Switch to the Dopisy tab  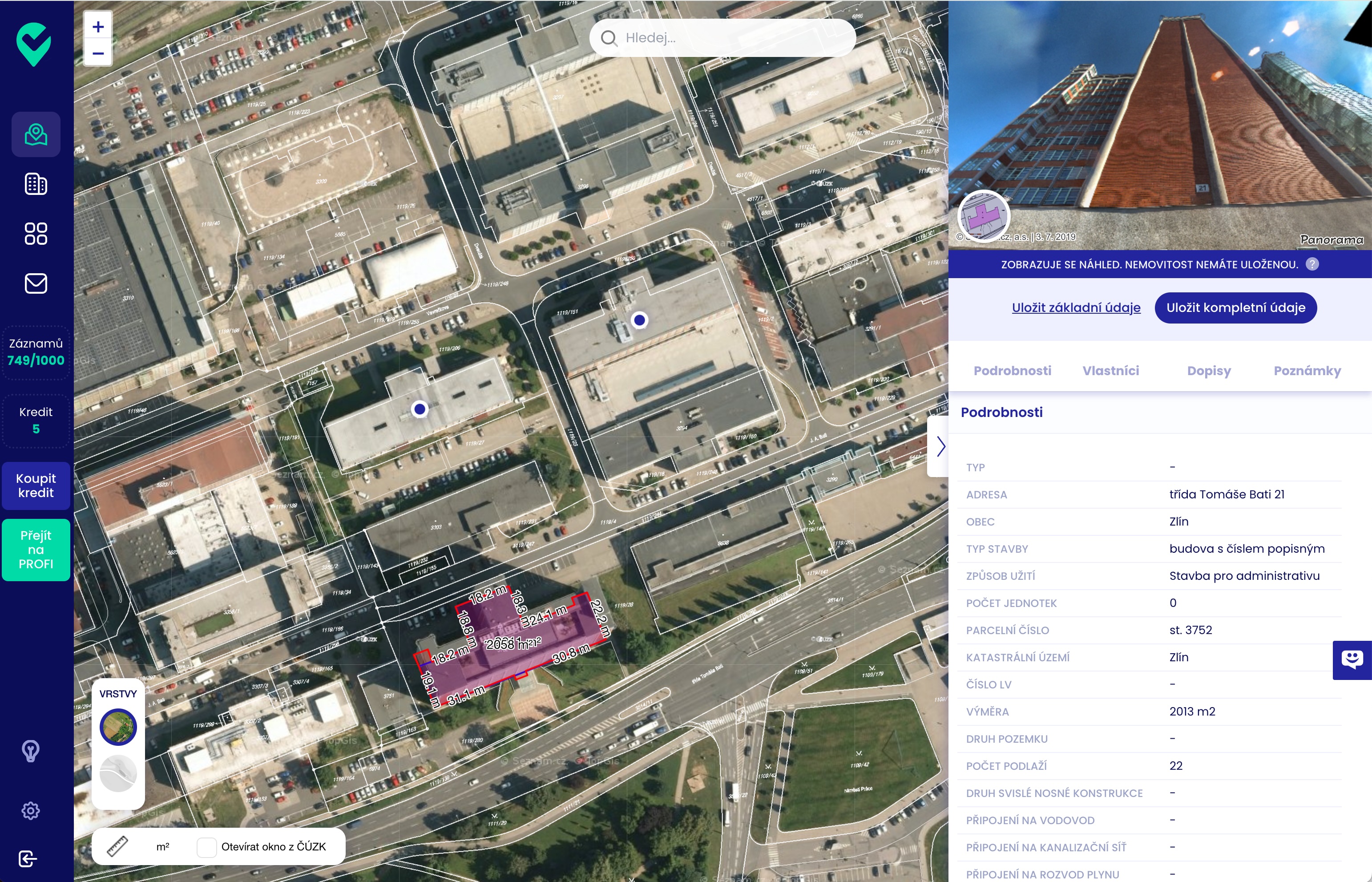click(x=1208, y=371)
